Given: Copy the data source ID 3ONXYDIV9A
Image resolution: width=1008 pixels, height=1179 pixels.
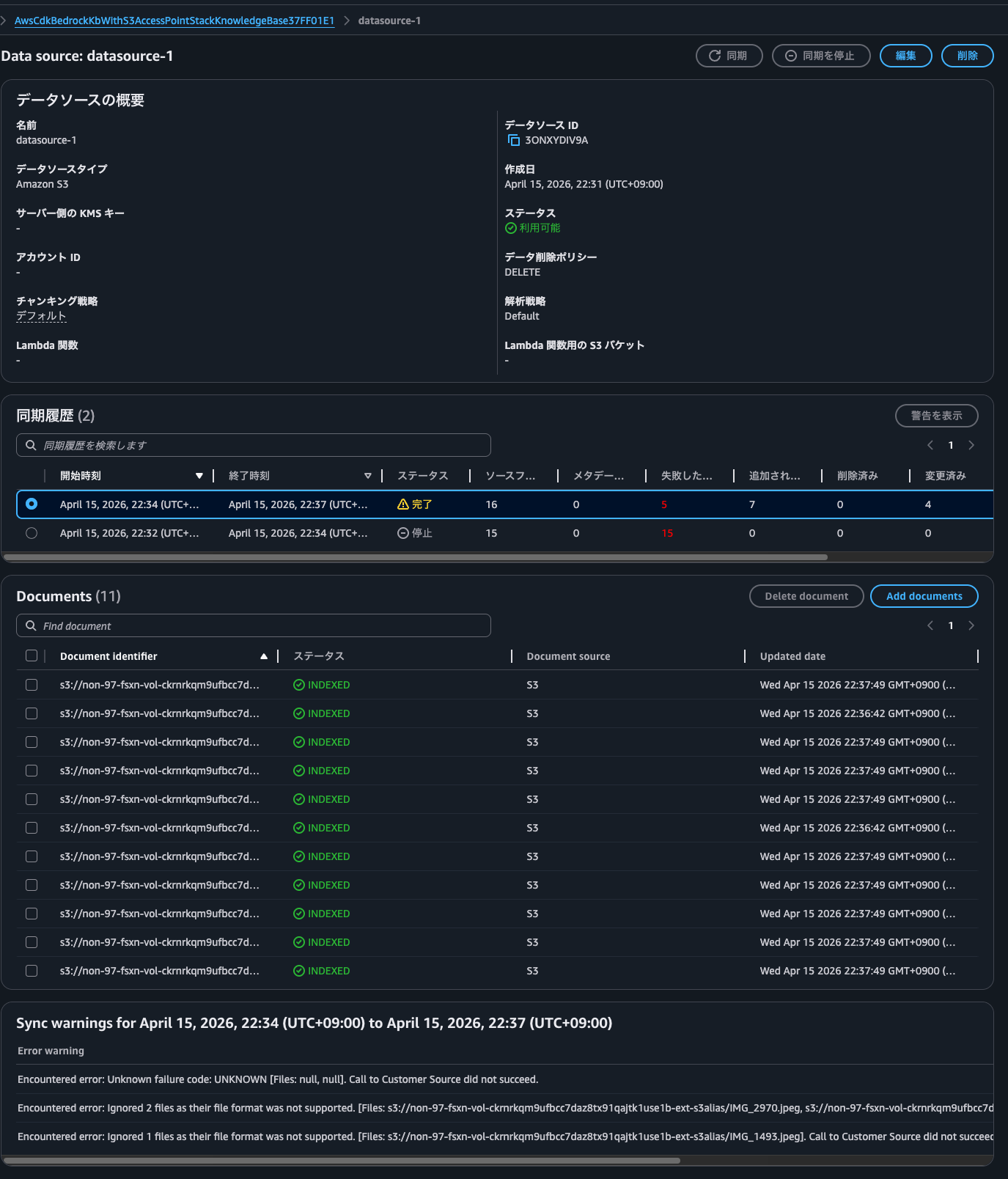Looking at the screenshot, I should (x=513, y=140).
